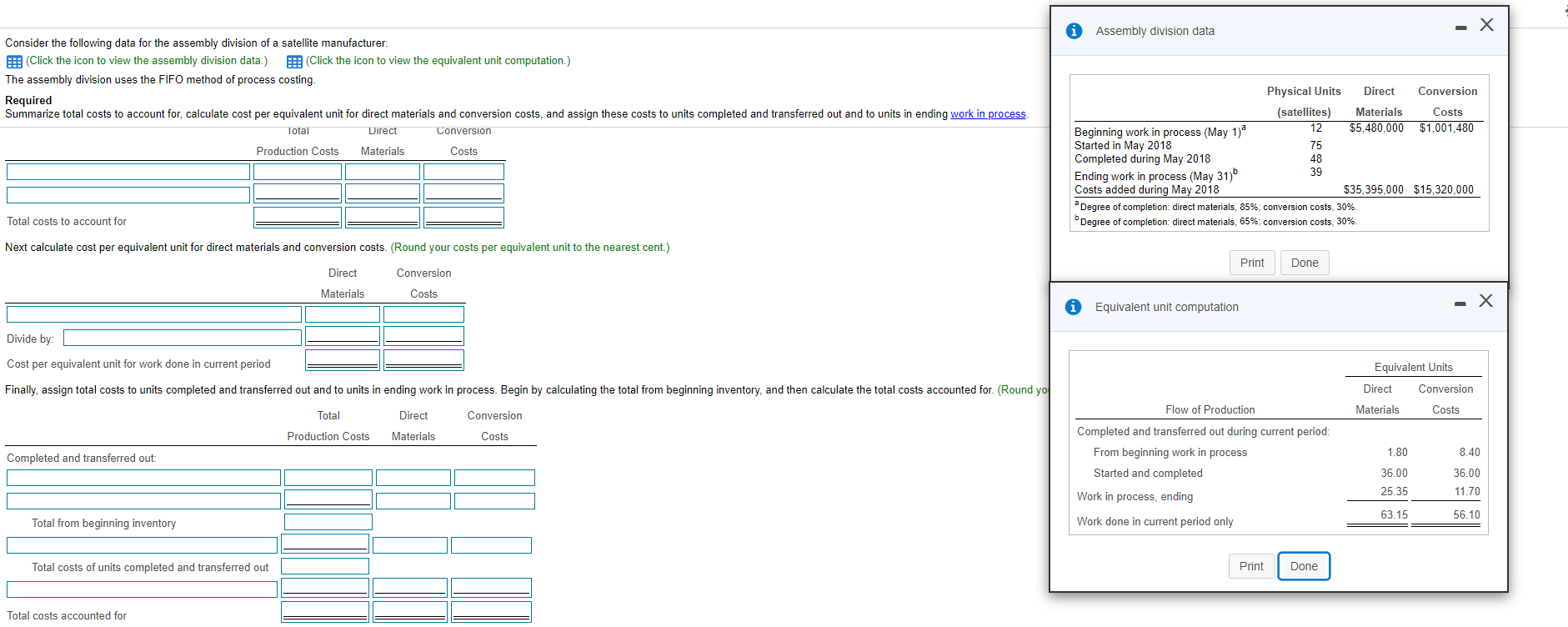Click Conversion Costs field for Total costs to account for
The width and height of the screenshot is (1568, 627).
[x=463, y=218]
